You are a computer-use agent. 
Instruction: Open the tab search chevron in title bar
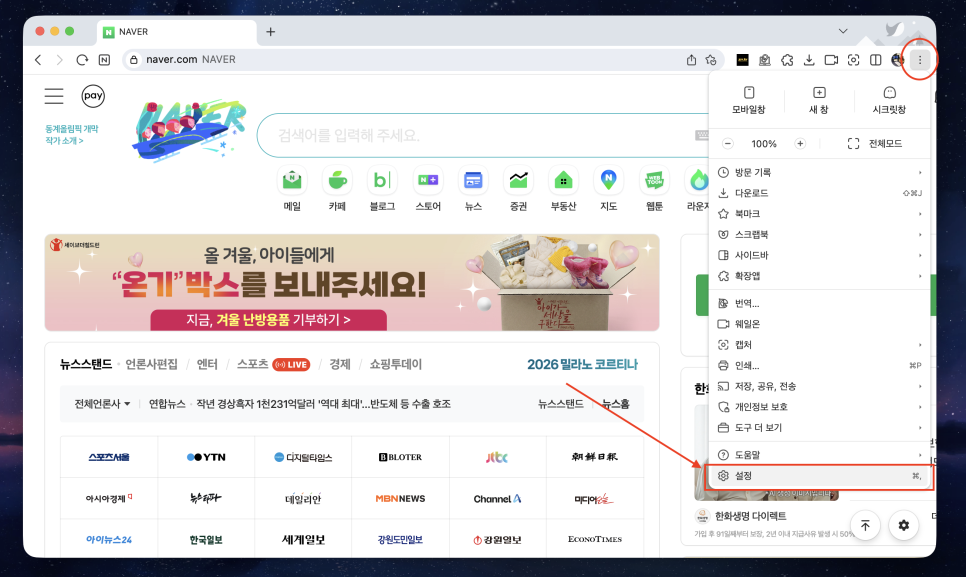[x=843, y=31]
